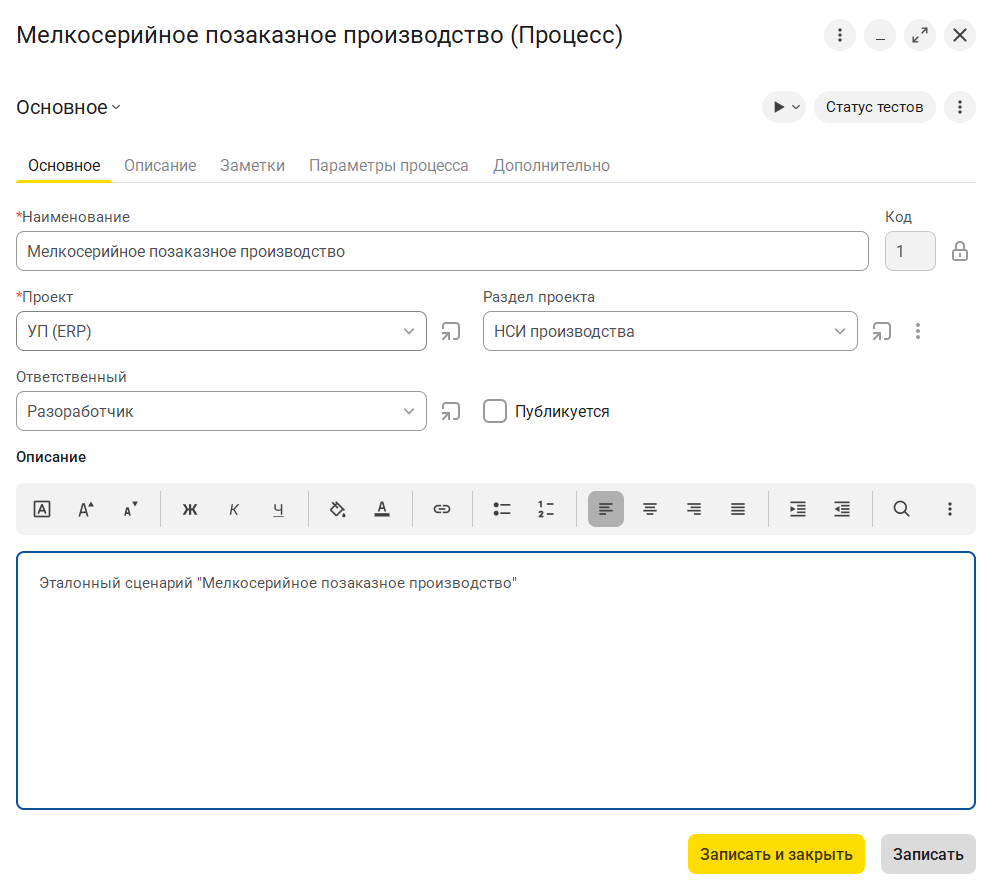
Task: Open the background fill color picker
Action: [338, 509]
